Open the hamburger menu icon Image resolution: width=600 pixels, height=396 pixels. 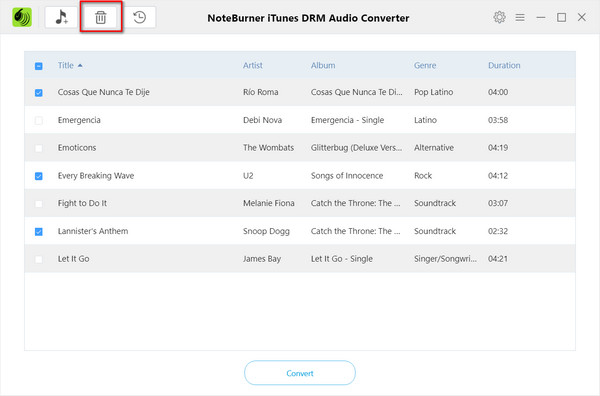coord(520,18)
